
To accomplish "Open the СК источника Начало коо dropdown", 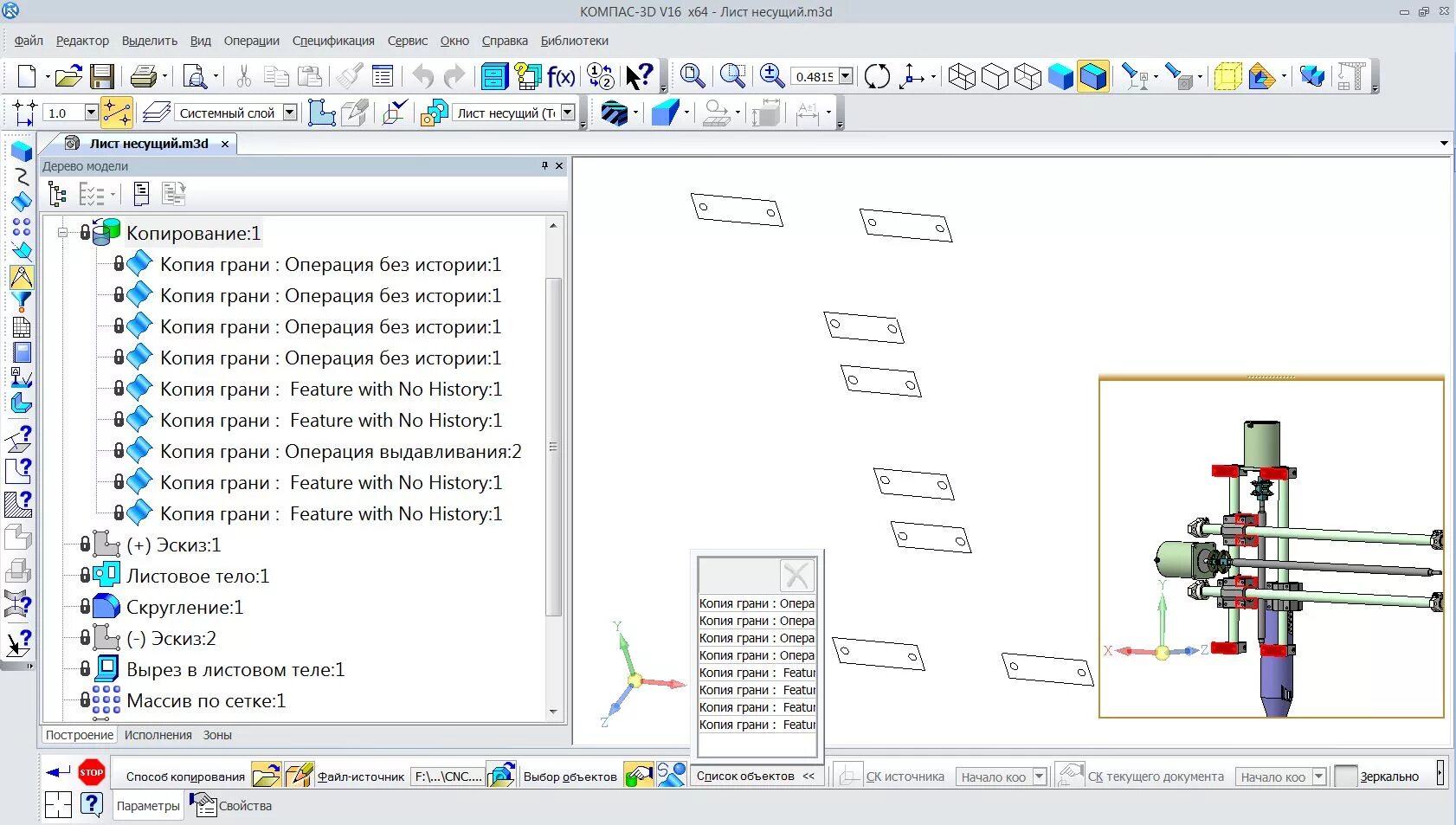I will (x=1040, y=777).
